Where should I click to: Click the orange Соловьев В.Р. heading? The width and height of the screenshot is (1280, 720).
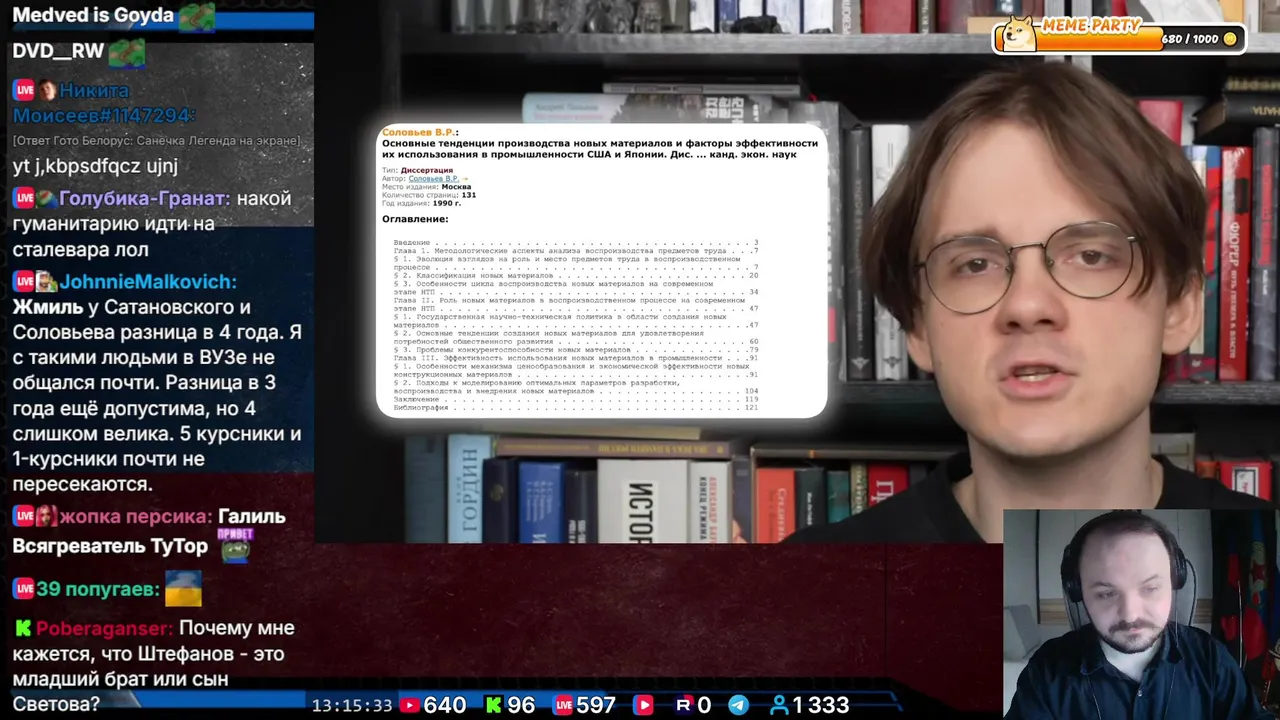point(420,132)
